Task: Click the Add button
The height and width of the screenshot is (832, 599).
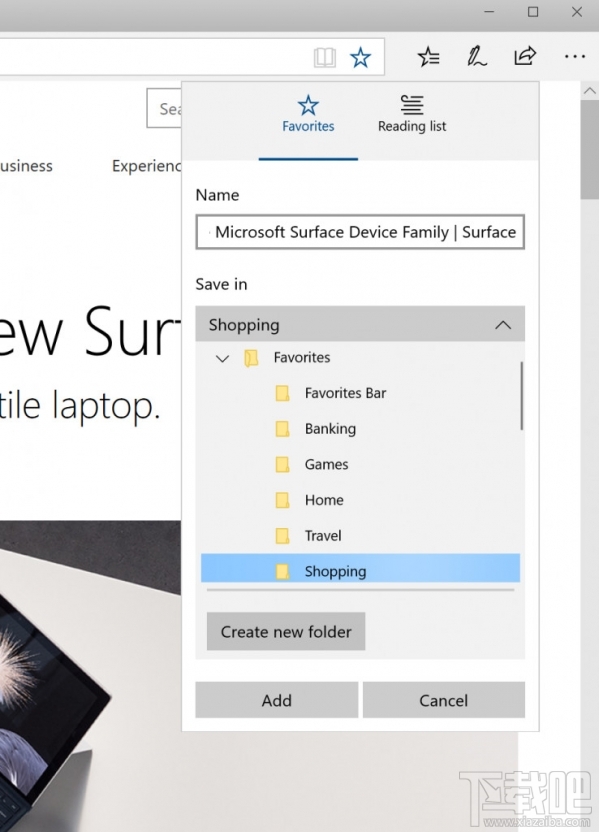Action: pos(276,700)
